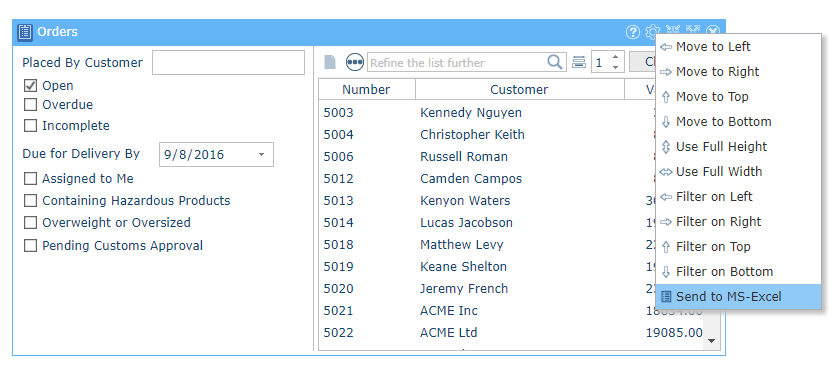Viewport: 839px width, 375px height.
Task: Click the collapse-inward arrows icon in header
Action: coord(673,28)
